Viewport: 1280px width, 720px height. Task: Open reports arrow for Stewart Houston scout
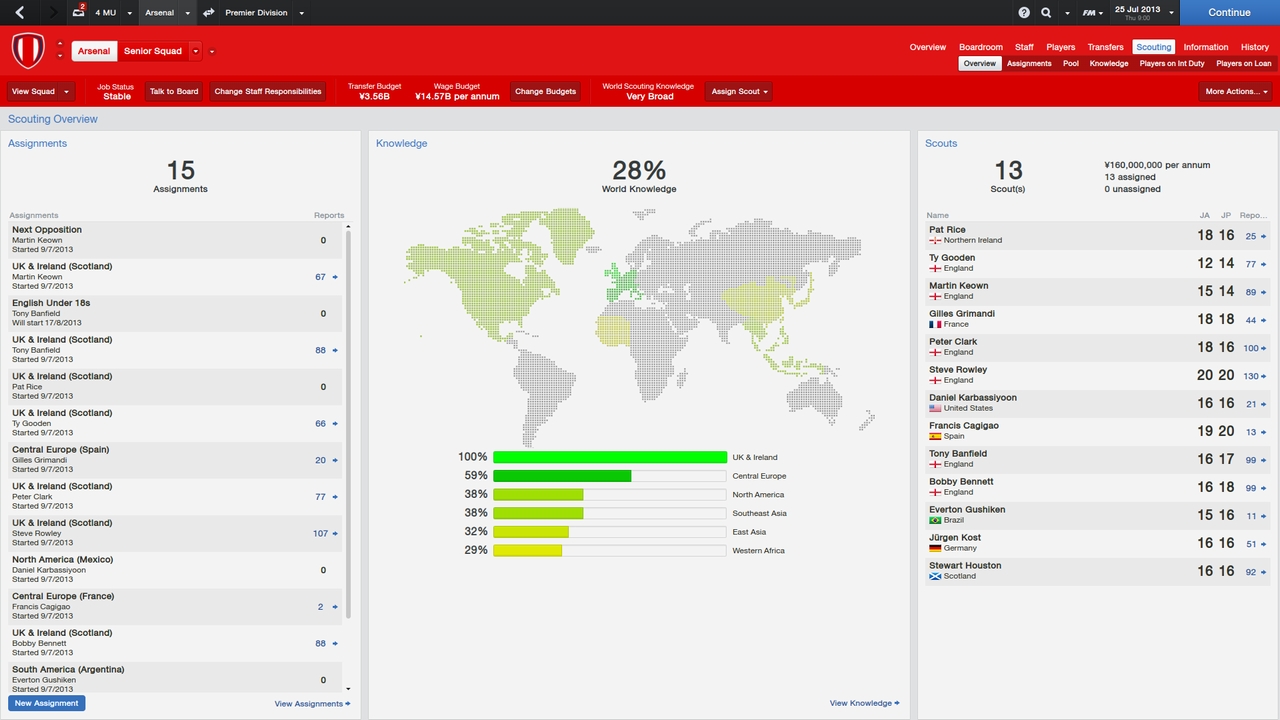pos(1263,572)
